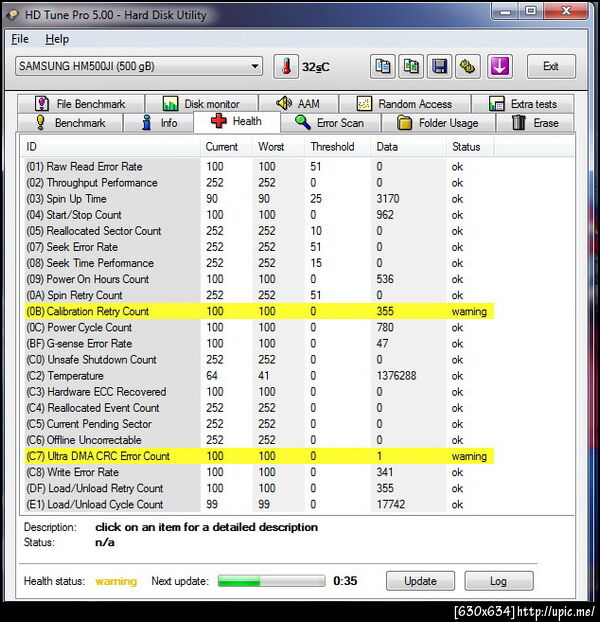Select the (C3) Hardware ECC Recovered row

click(x=257, y=392)
